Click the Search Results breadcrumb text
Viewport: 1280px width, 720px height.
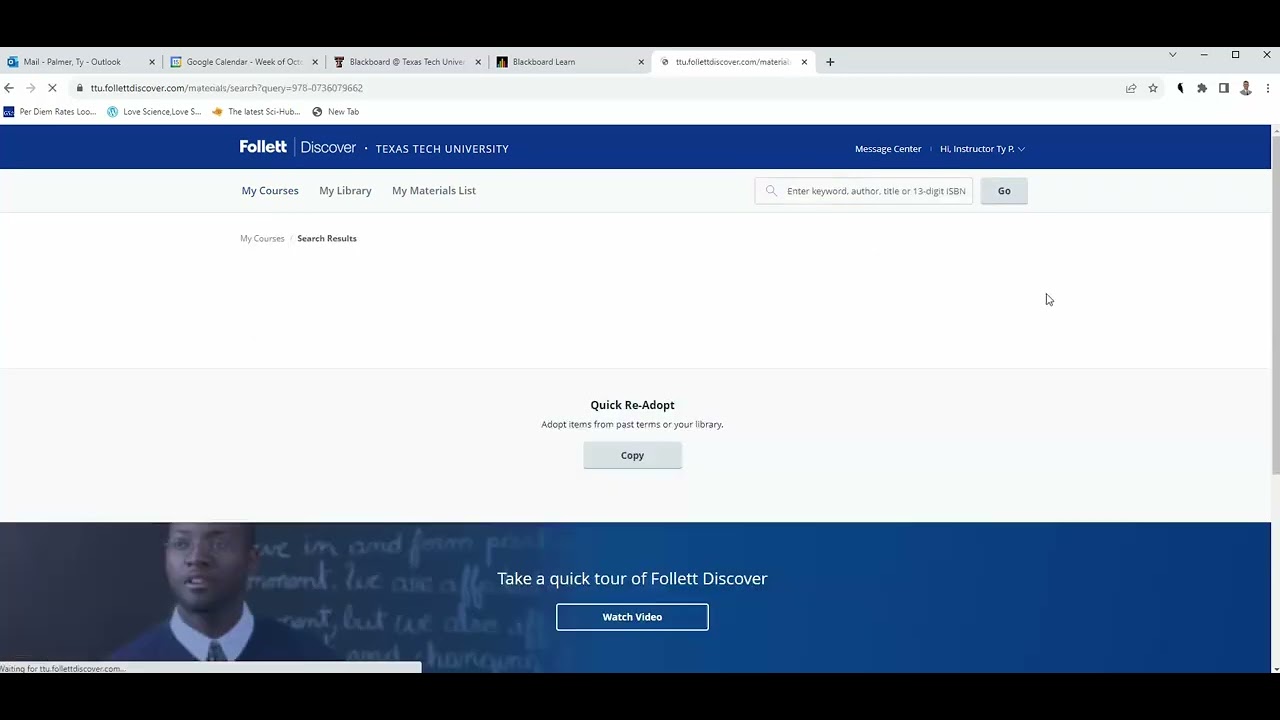click(327, 238)
